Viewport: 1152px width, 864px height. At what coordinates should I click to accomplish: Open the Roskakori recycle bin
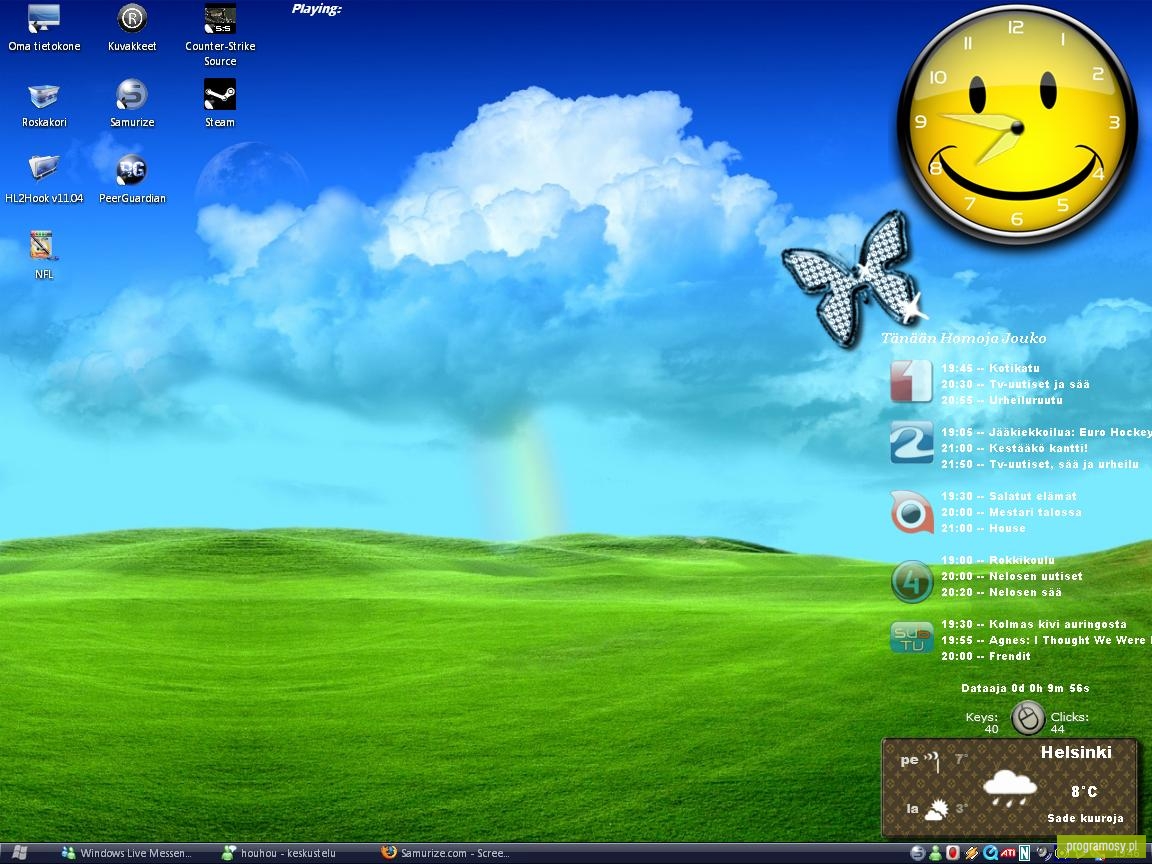tap(44, 104)
